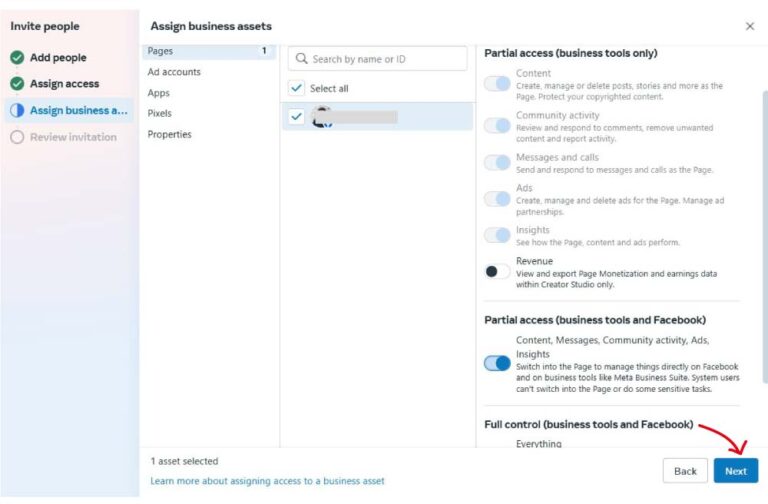768x504 pixels.
Task: Click the Next button
Action: (736, 471)
